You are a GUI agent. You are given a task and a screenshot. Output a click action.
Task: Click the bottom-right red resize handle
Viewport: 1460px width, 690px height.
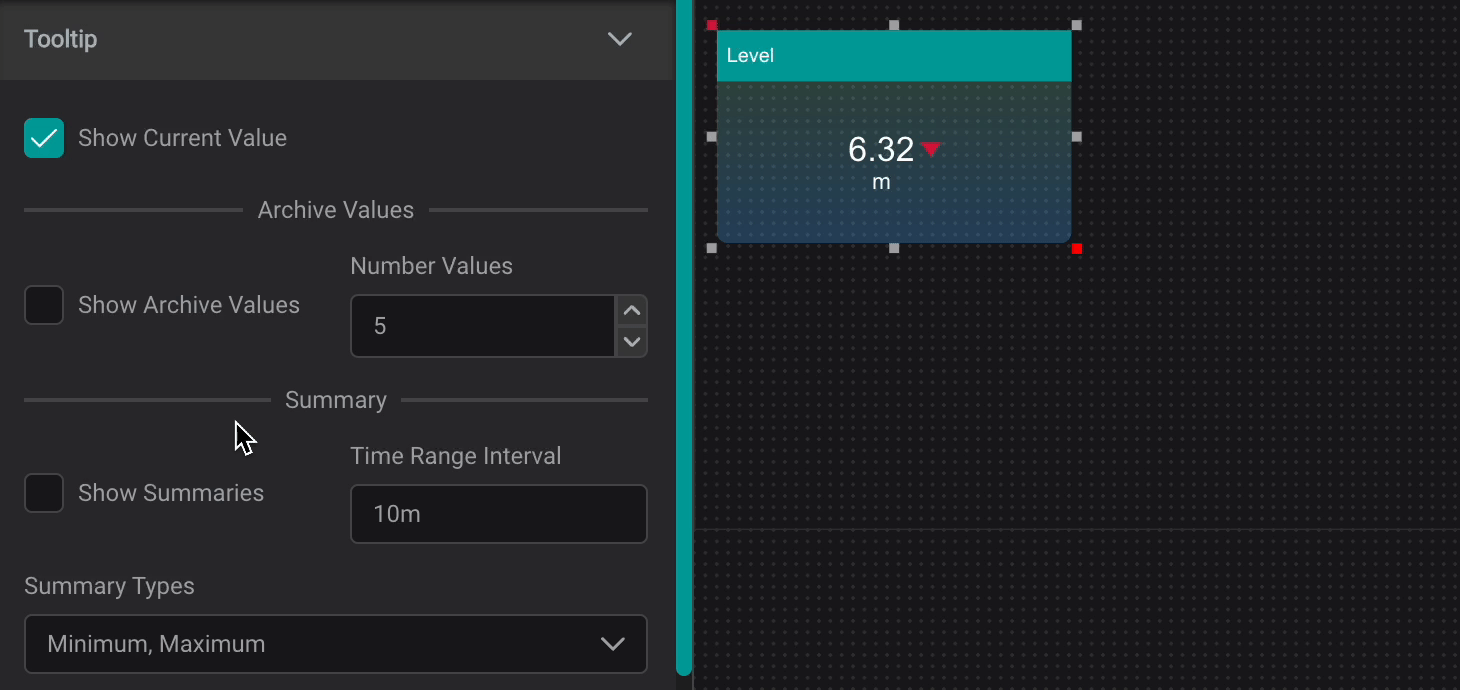coord(1077,248)
